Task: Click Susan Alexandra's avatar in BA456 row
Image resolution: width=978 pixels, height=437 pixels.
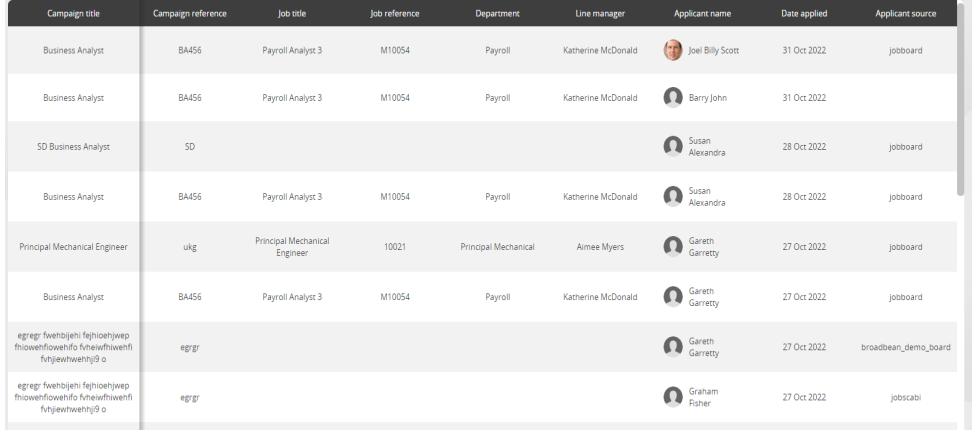Action: click(673, 196)
